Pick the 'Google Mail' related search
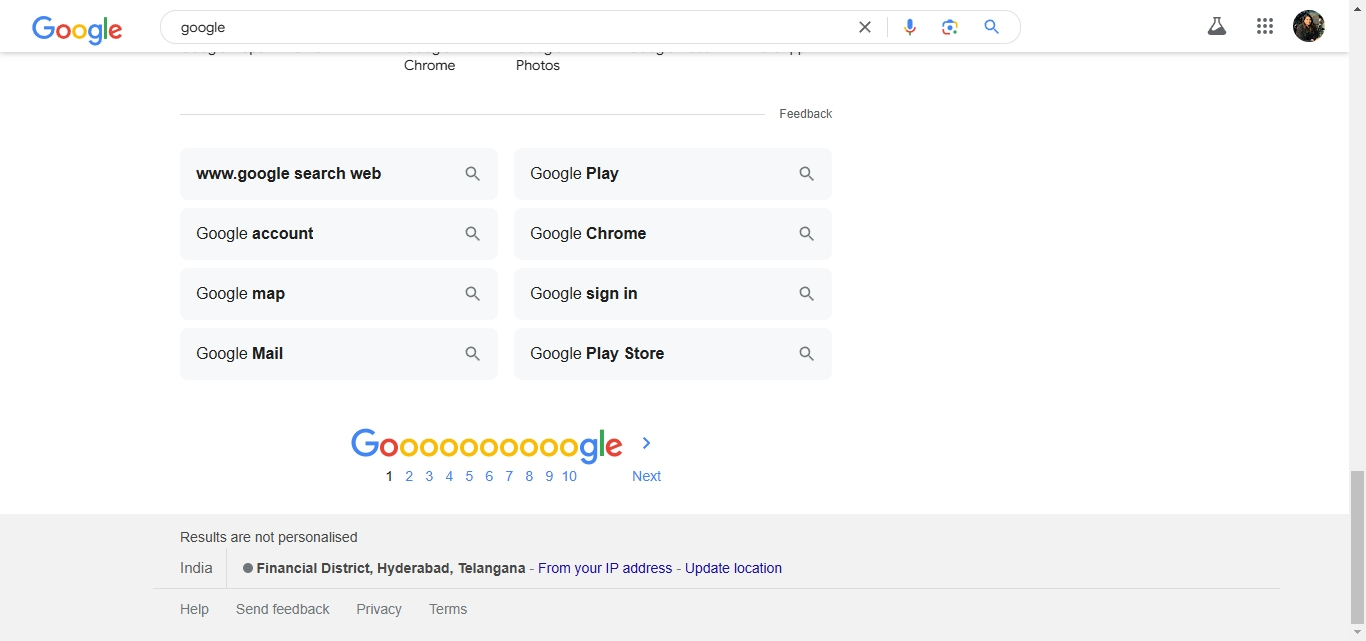1366x641 pixels. point(339,354)
